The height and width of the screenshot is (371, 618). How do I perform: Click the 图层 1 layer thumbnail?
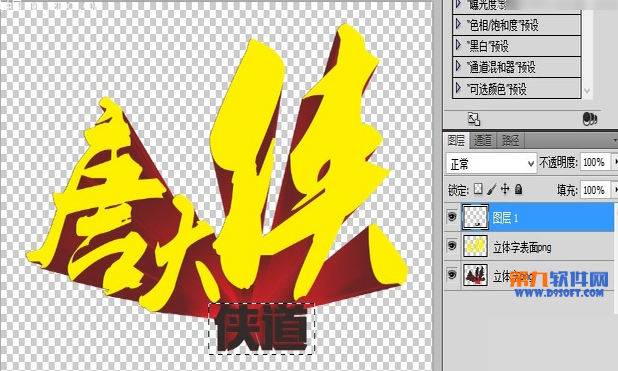tap(475, 217)
